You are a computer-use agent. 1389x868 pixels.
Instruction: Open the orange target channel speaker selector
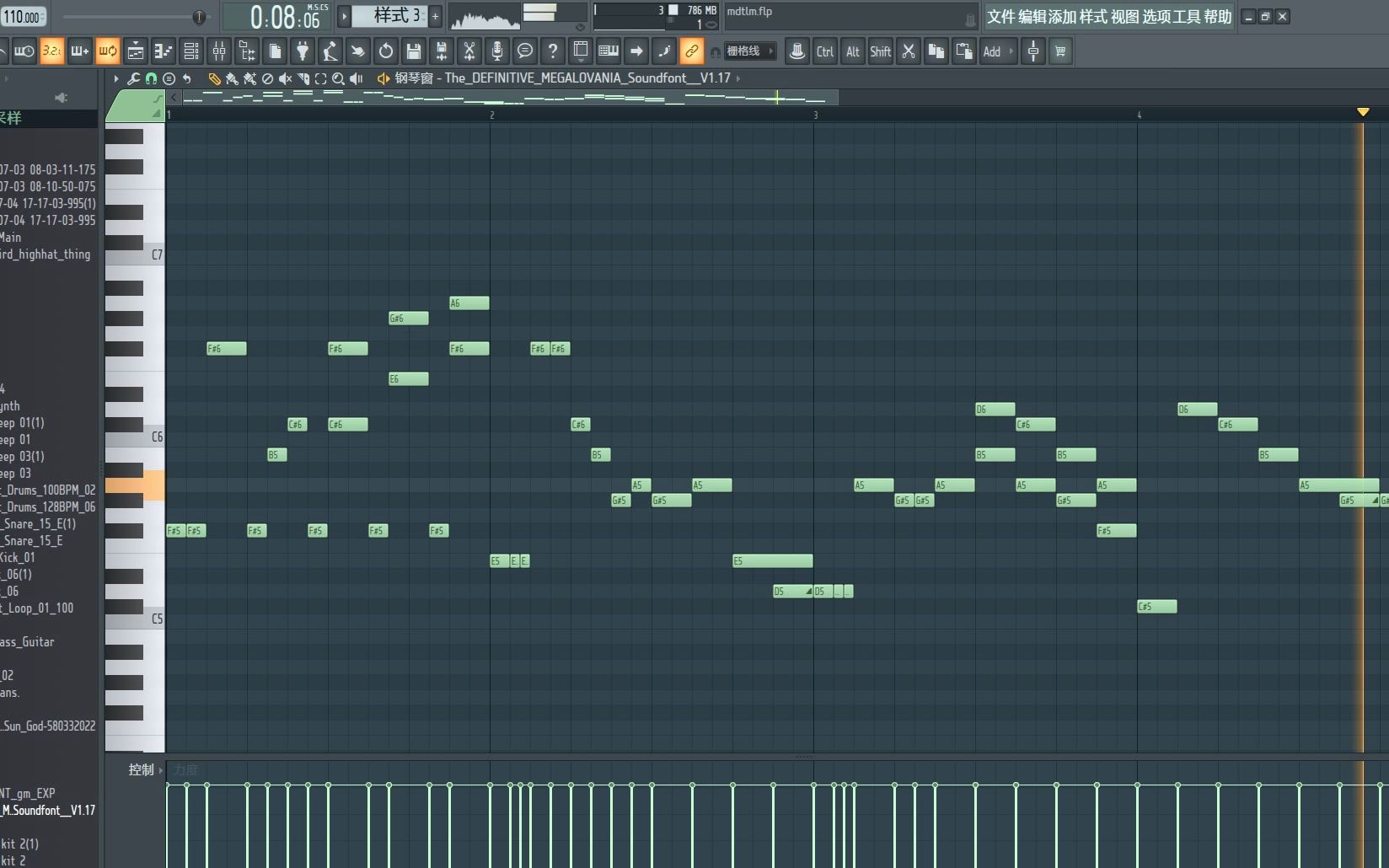(383, 78)
